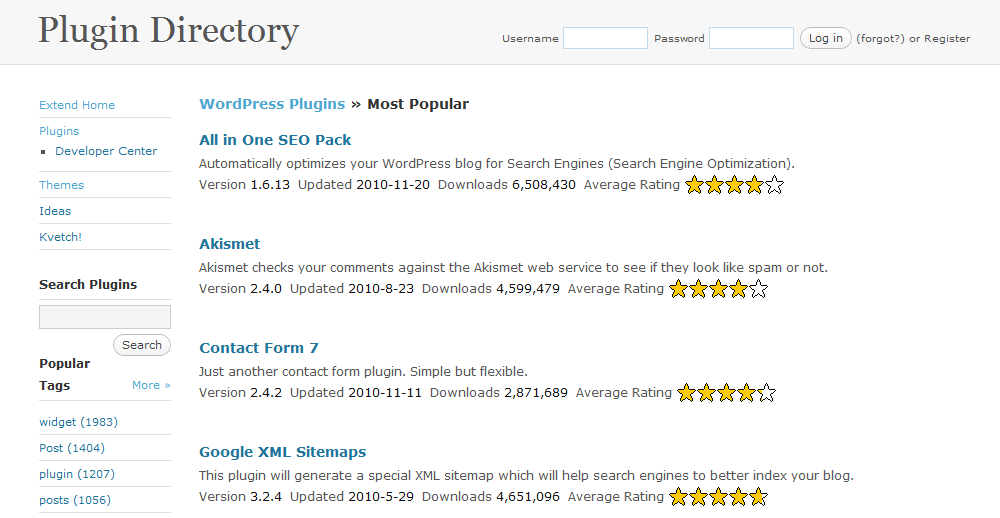Expand popular tags with More »
1000x518 pixels.
(151, 385)
